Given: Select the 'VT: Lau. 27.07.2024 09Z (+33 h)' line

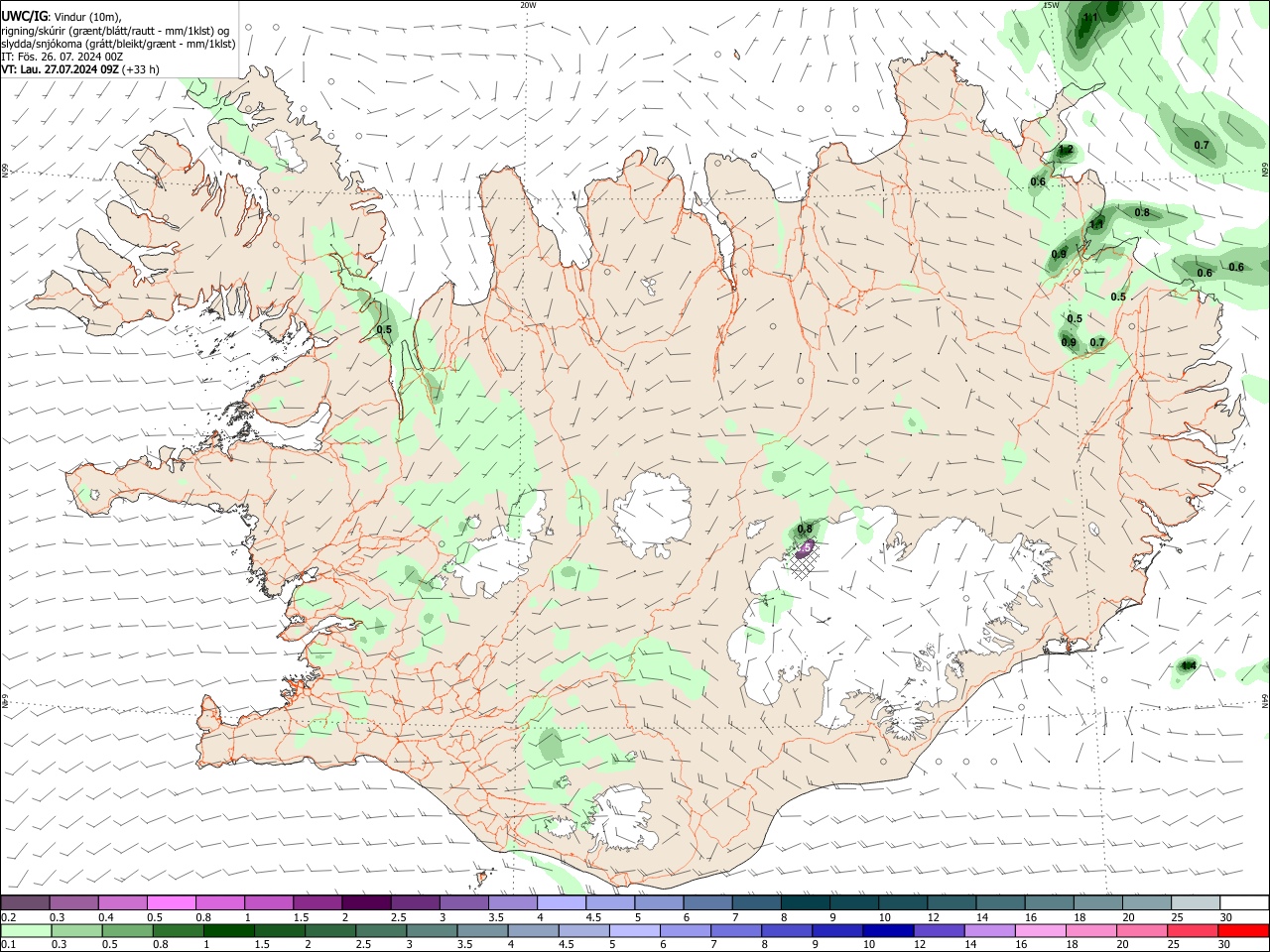Looking at the screenshot, I should tap(80, 69).
